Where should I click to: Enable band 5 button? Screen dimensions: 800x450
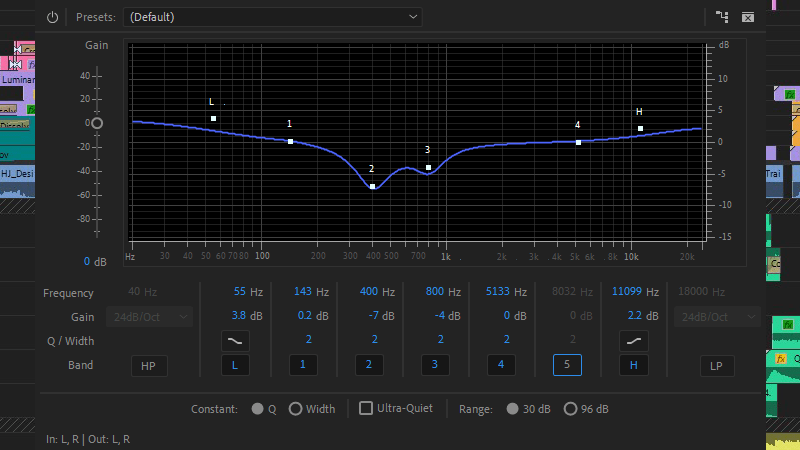click(x=567, y=365)
